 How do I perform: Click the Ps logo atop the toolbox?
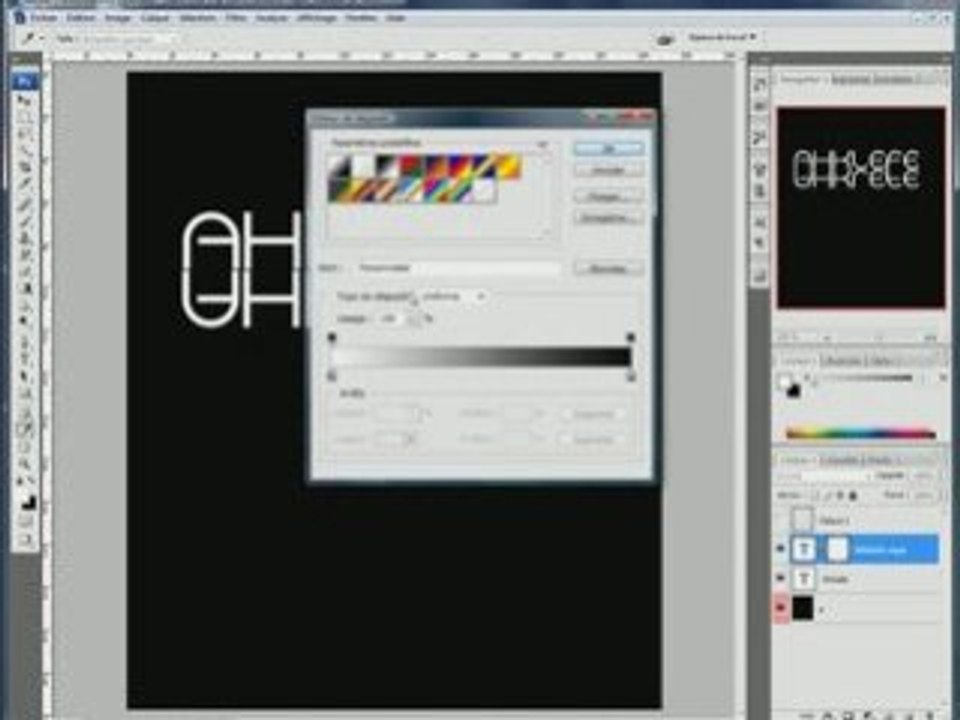[x=26, y=80]
